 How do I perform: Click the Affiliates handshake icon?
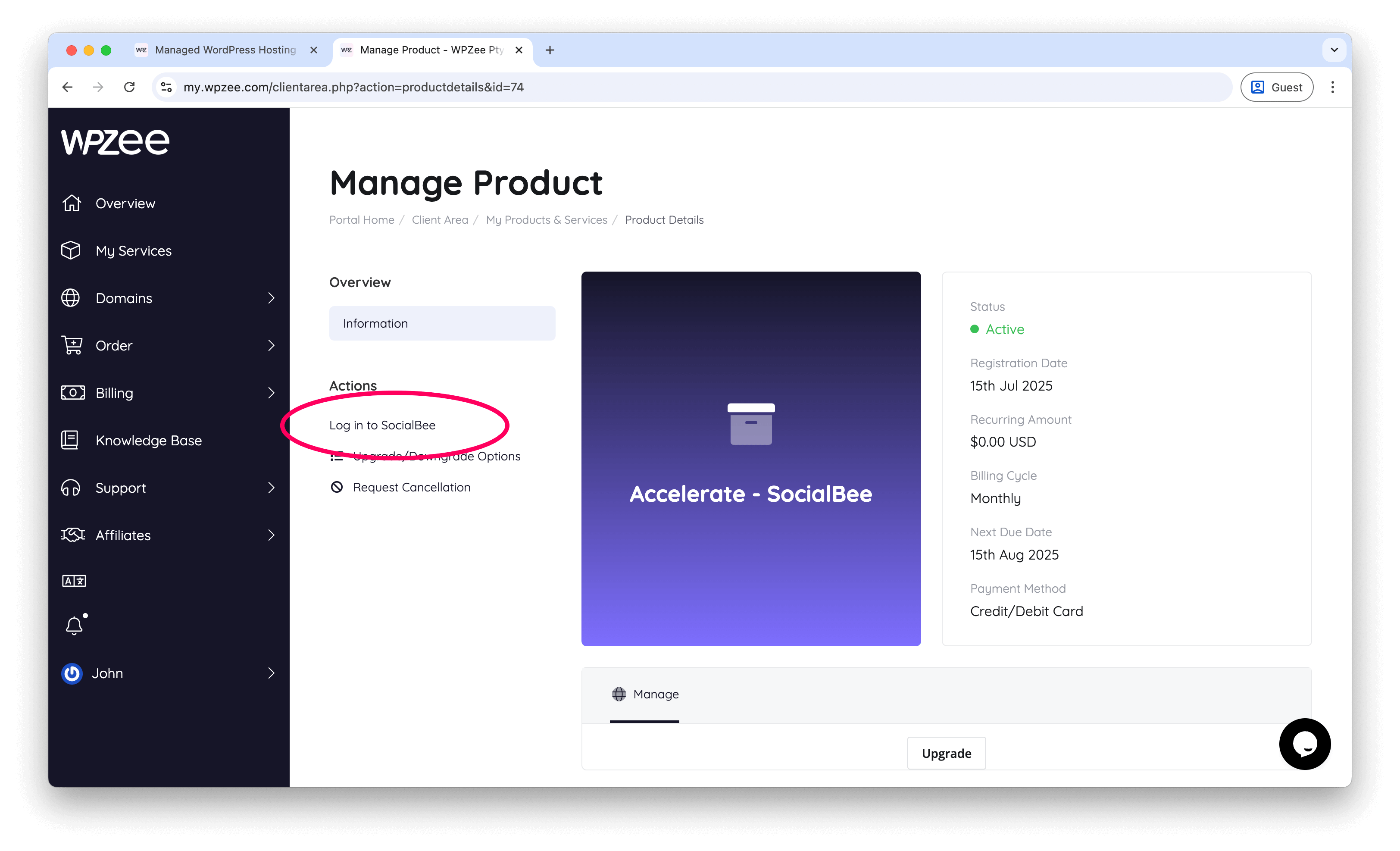click(73, 535)
